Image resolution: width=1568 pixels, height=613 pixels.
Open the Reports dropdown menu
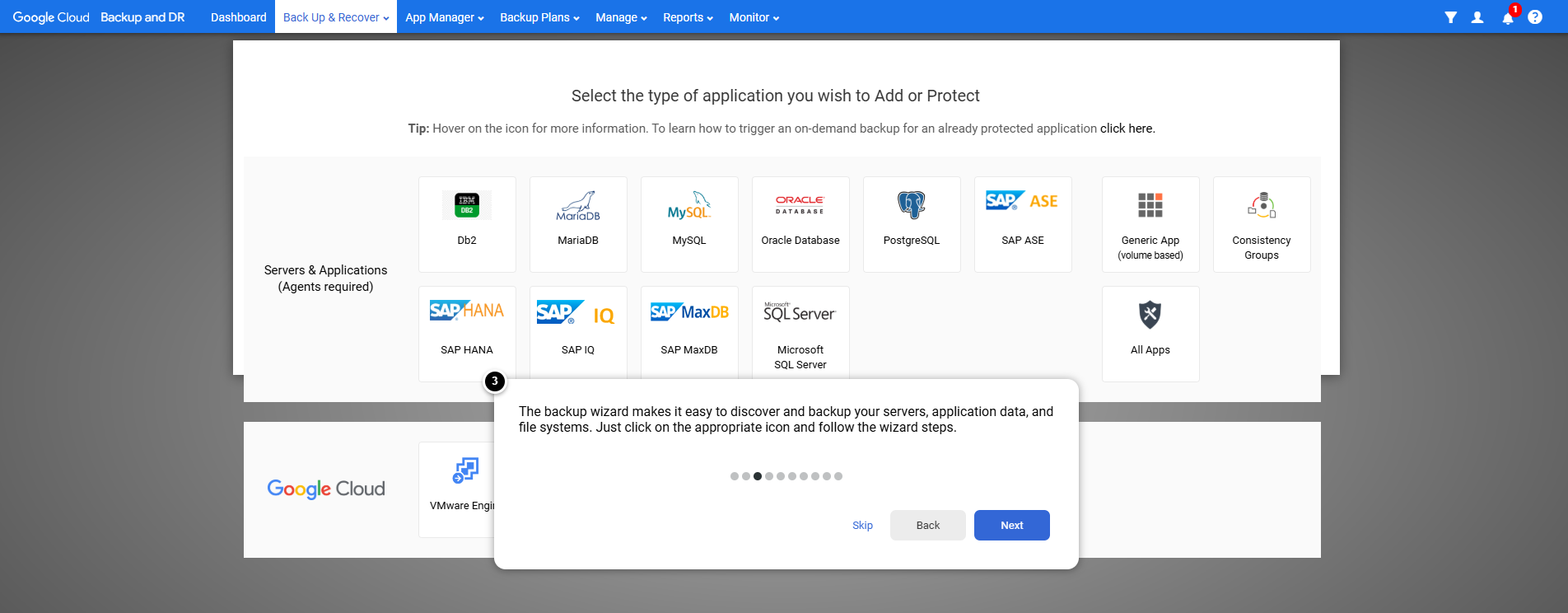688,17
